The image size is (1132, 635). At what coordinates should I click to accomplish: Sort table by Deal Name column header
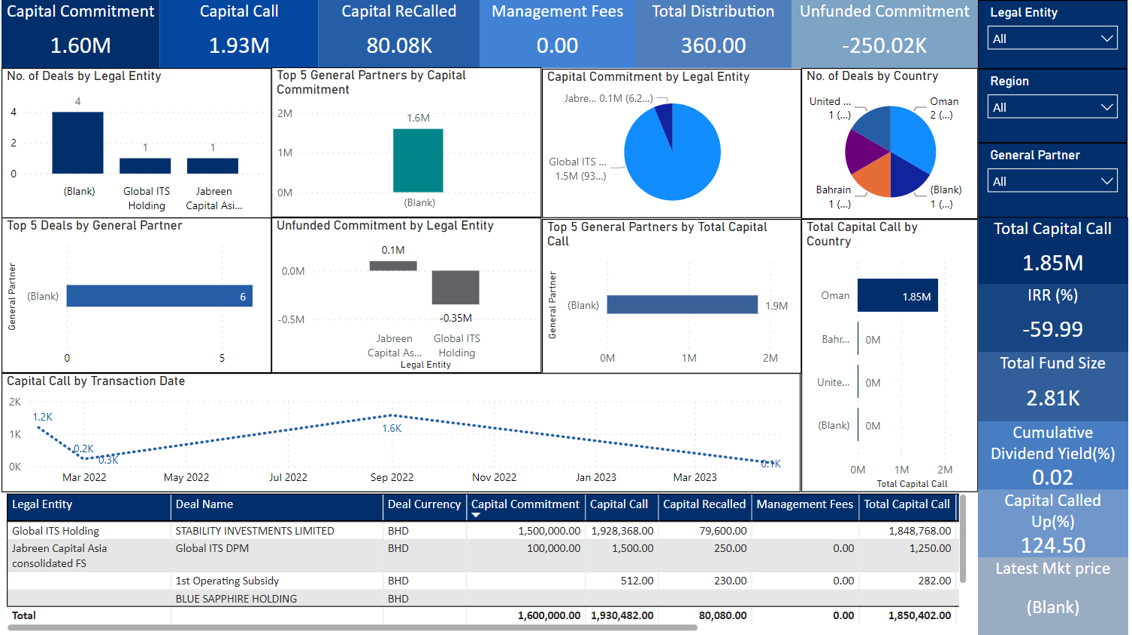204,505
